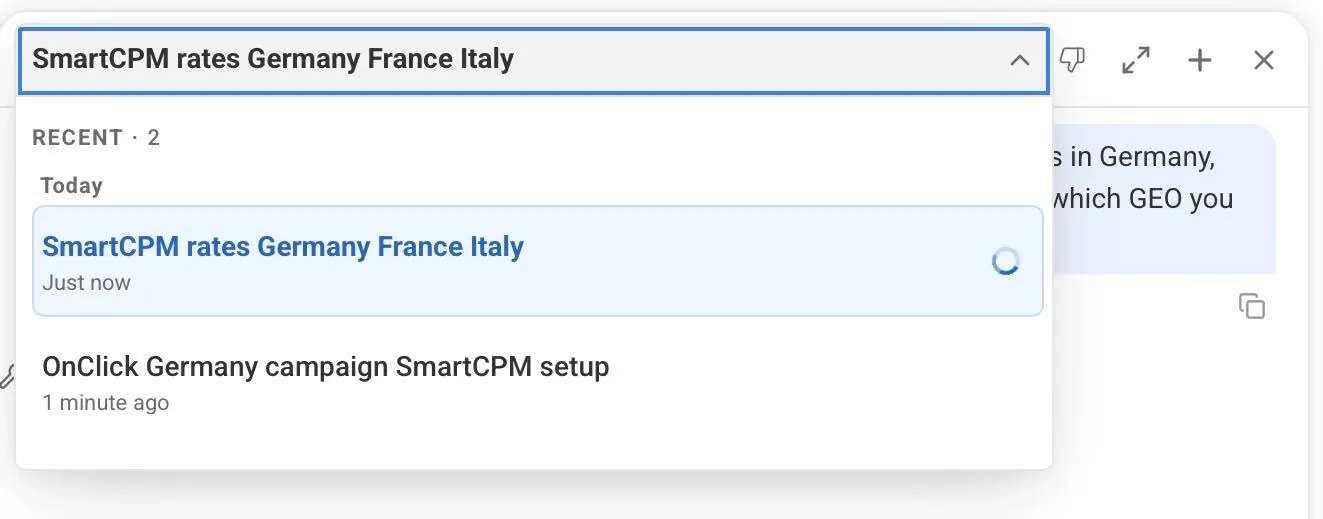The height and width of the screenshot is (519, 1323).
Task: Click the RECENT section header
Action: coord(77,138)
